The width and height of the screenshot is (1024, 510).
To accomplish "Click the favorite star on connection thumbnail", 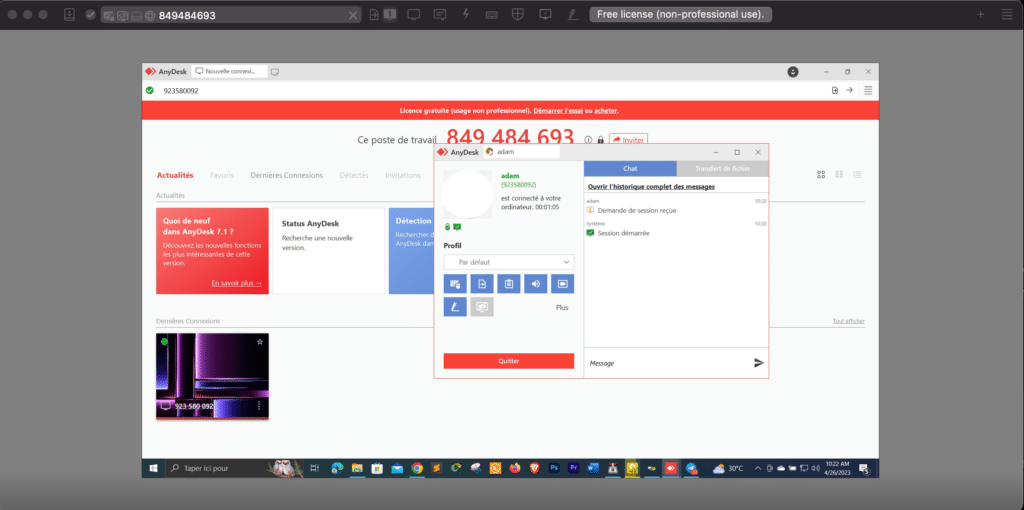I will click(x=260, y=342).
